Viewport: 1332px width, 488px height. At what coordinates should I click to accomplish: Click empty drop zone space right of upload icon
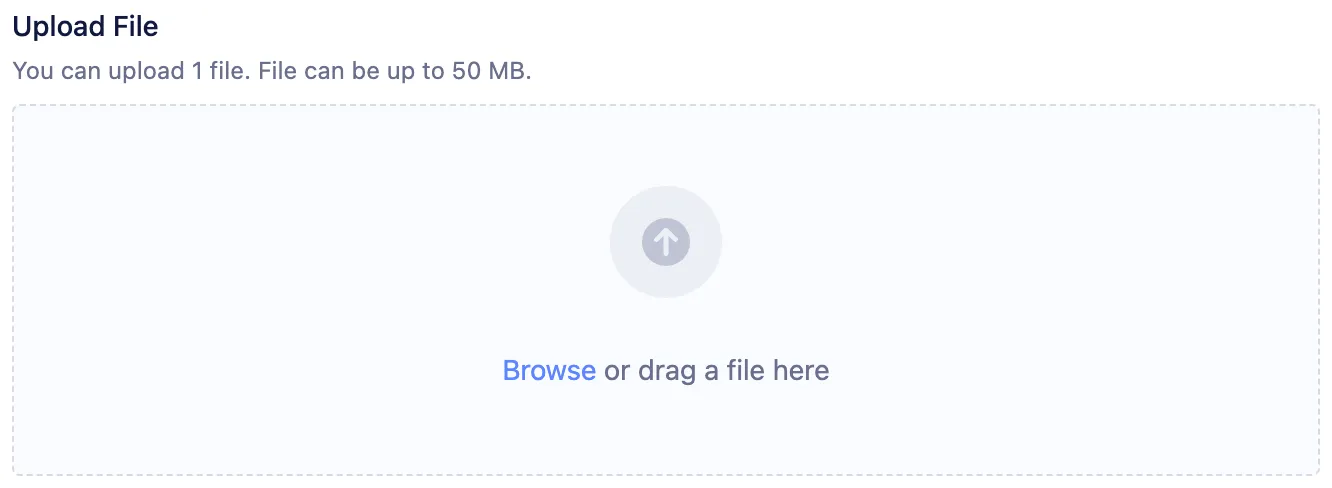(1000, 242)
